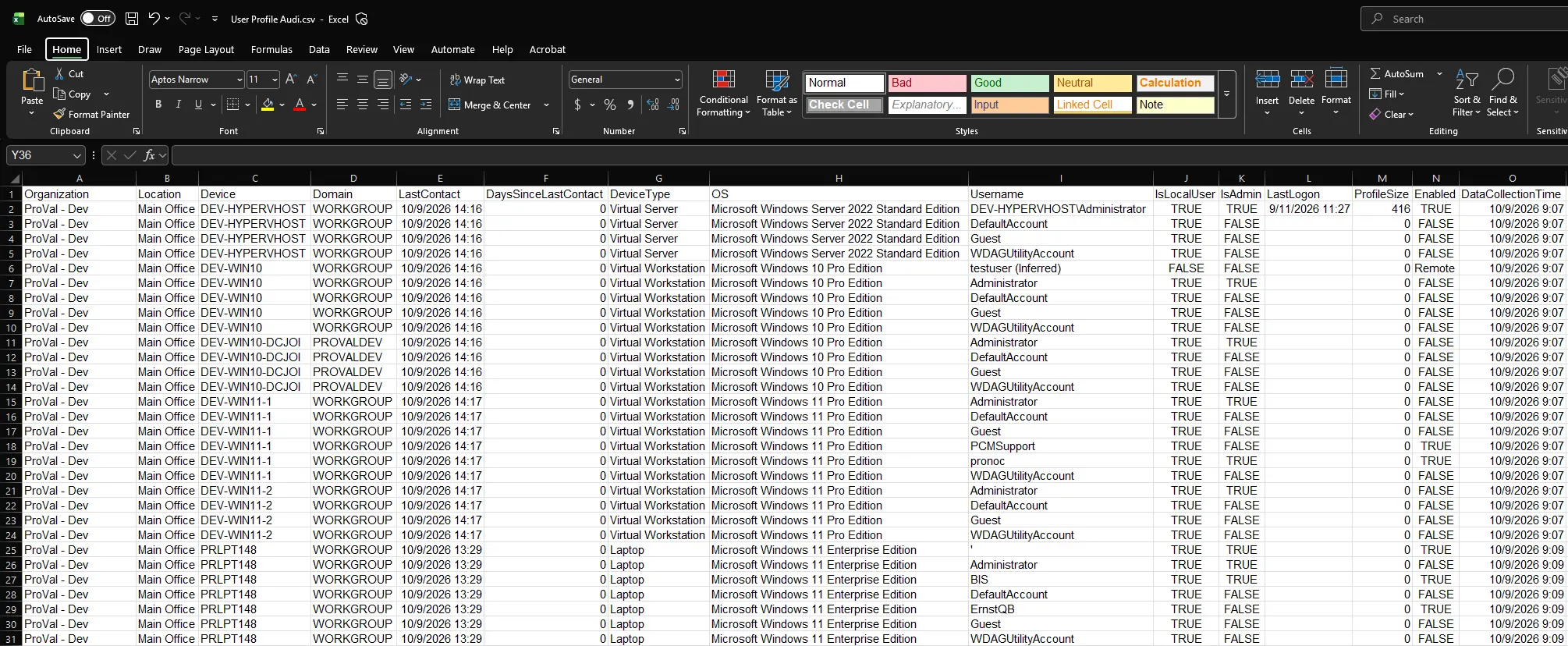
Task: Click the AutoSum button
Action: coord(1396,73)
